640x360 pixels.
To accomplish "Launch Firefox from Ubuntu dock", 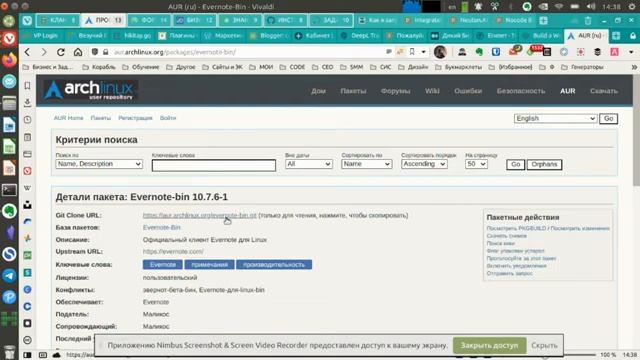I will 9,60.
